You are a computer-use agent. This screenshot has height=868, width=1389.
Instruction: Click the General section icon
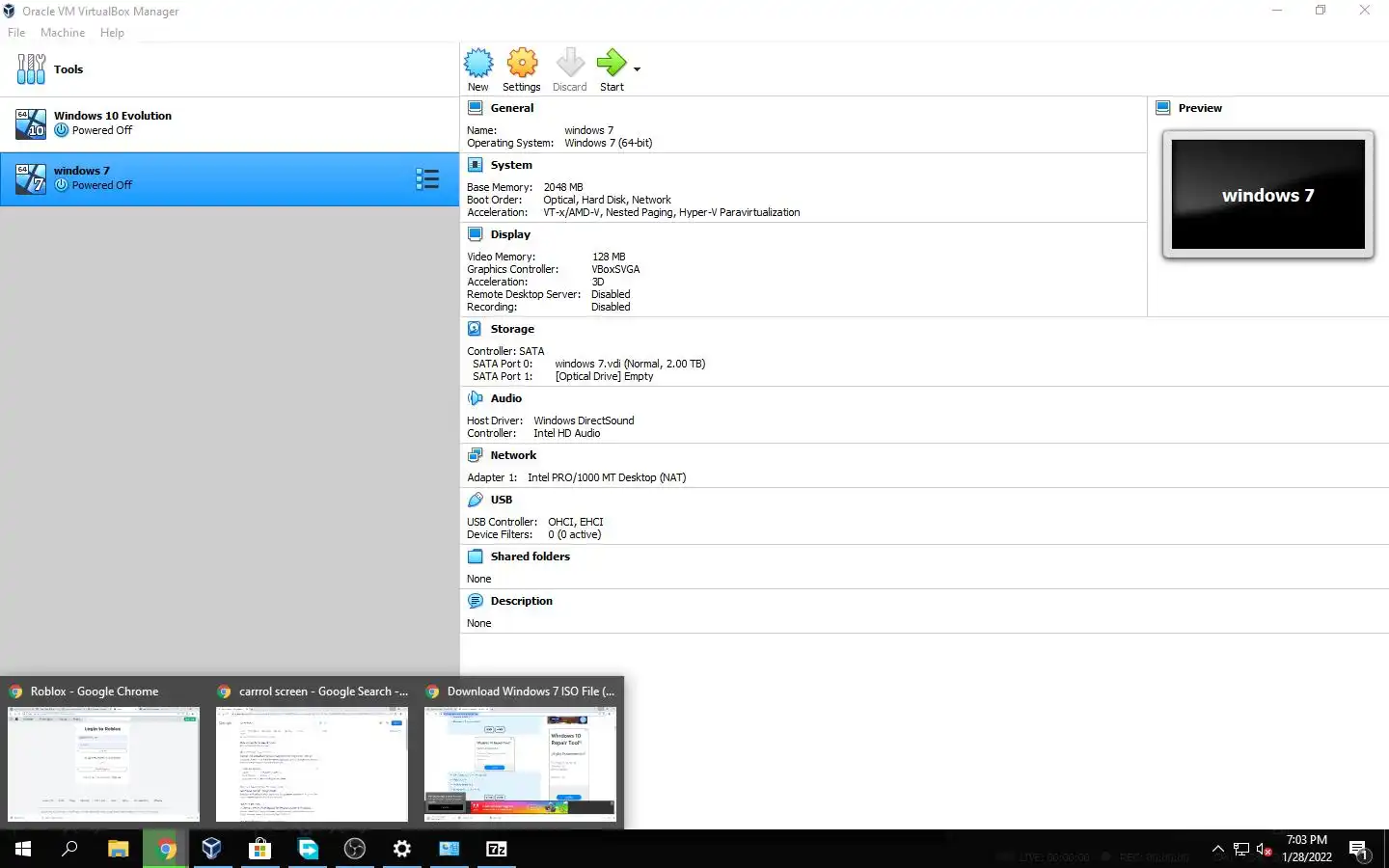coord(476,108)
